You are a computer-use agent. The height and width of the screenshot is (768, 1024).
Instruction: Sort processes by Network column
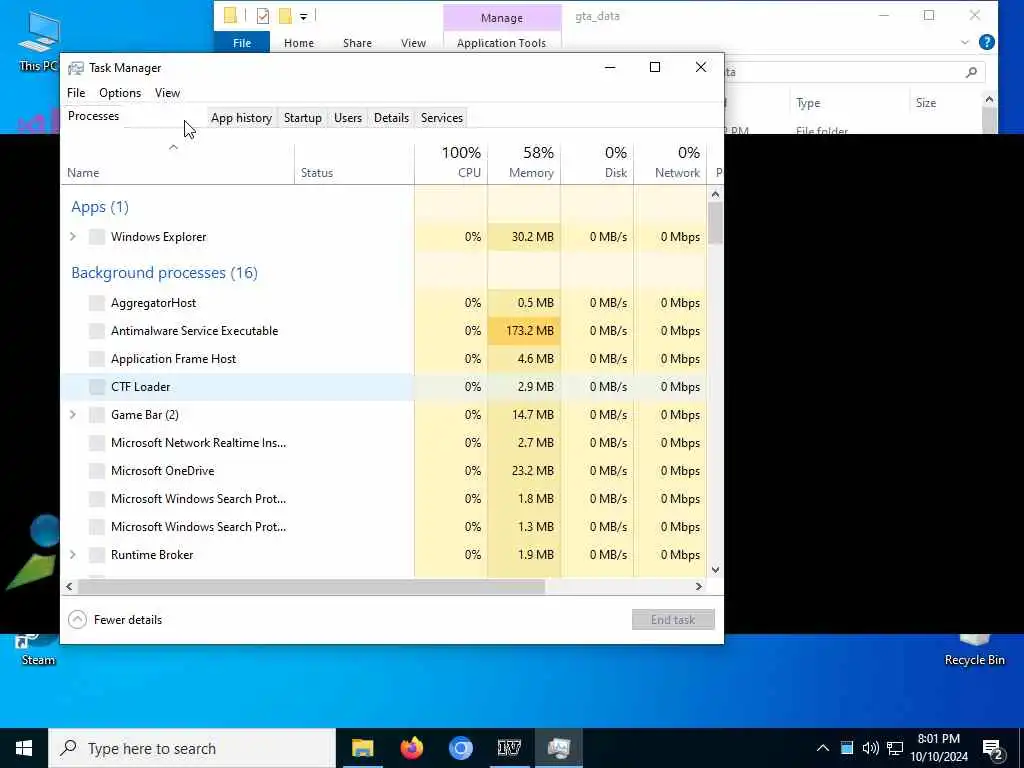(x=671, y=163)
